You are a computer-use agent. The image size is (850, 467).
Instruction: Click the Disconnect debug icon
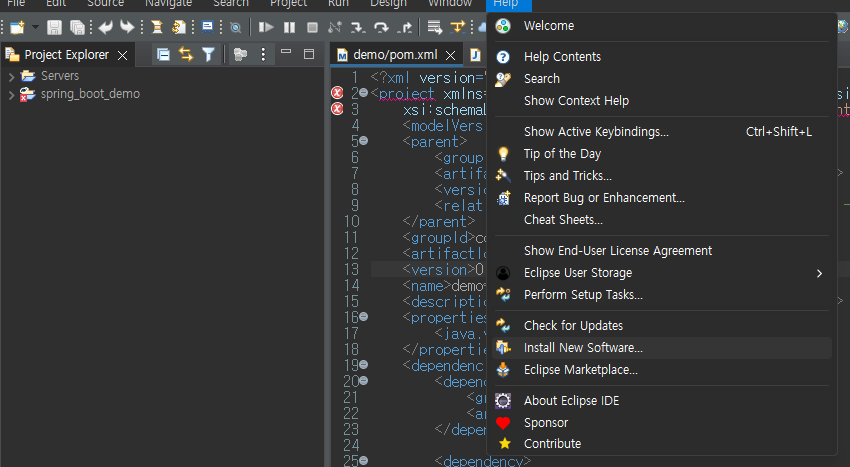click(x=335, y=27)
